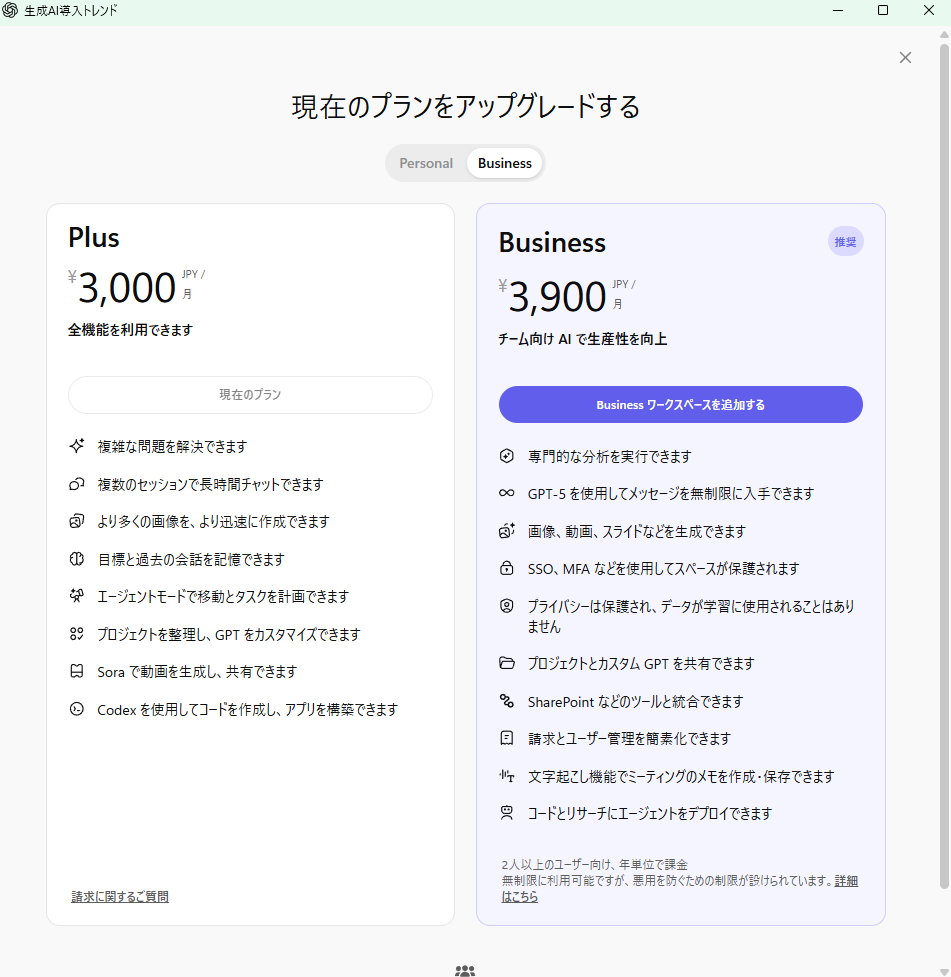Viewport: 951px width, 977px height.
Task: Close the upgrade plan dialog with X
Action: tap(905, 58)
